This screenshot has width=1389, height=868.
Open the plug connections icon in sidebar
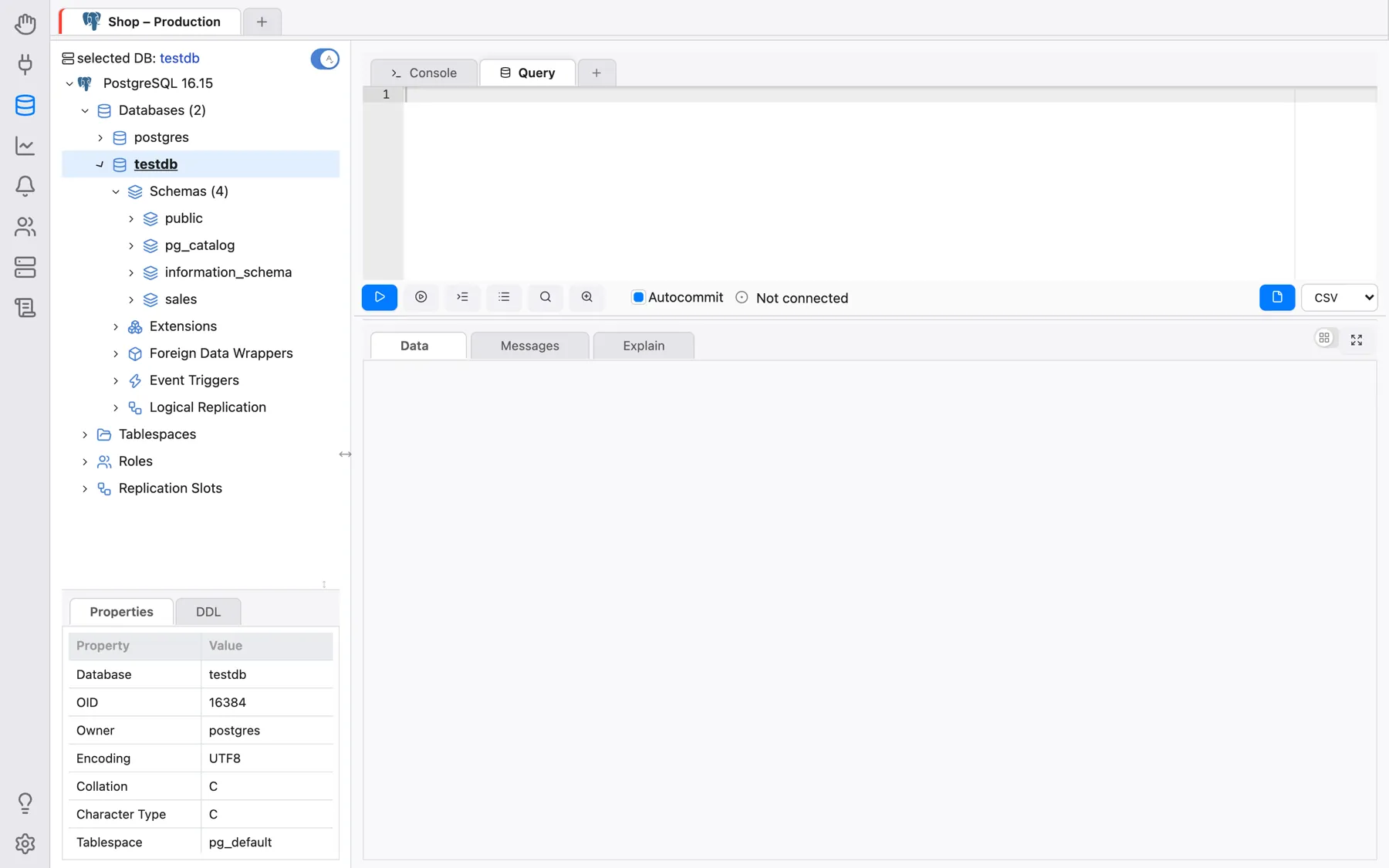25,64
